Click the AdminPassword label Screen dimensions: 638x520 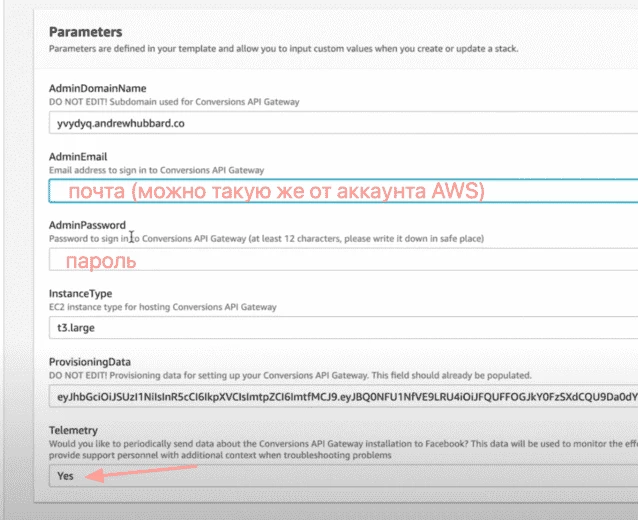pos(87,225)
